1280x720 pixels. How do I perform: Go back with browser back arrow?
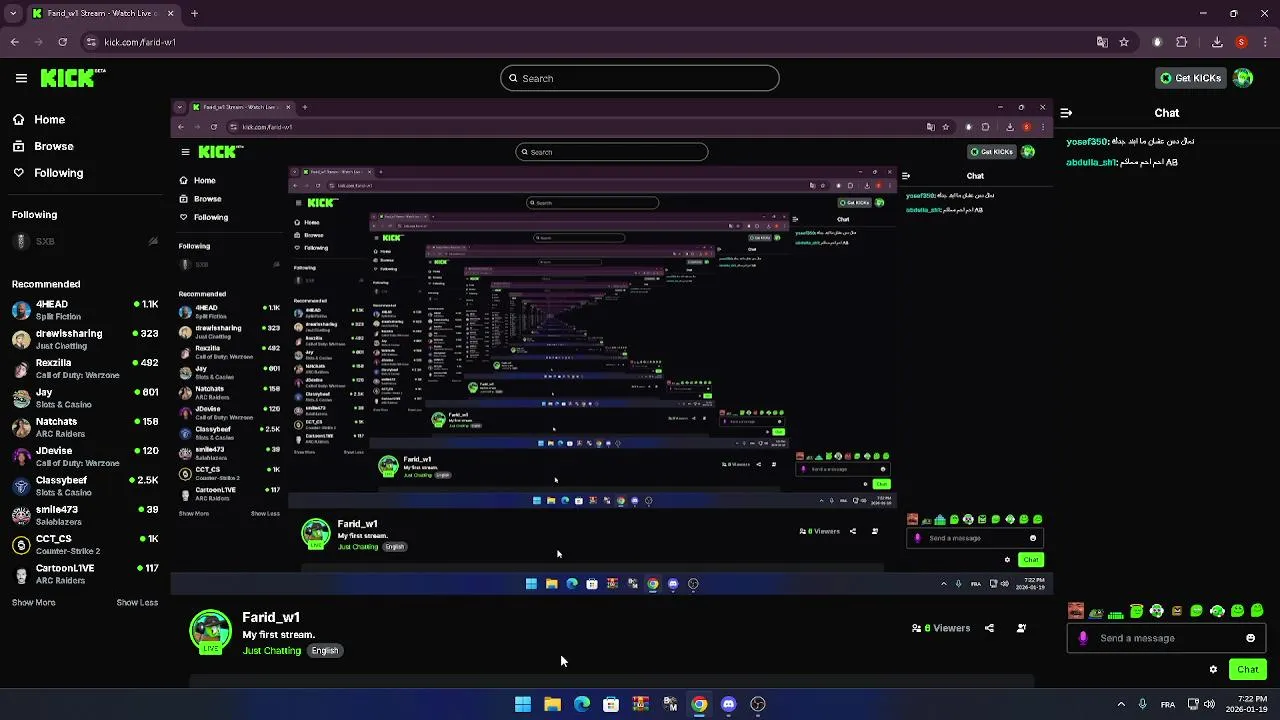pyautogui.click(x=14, y=42)
